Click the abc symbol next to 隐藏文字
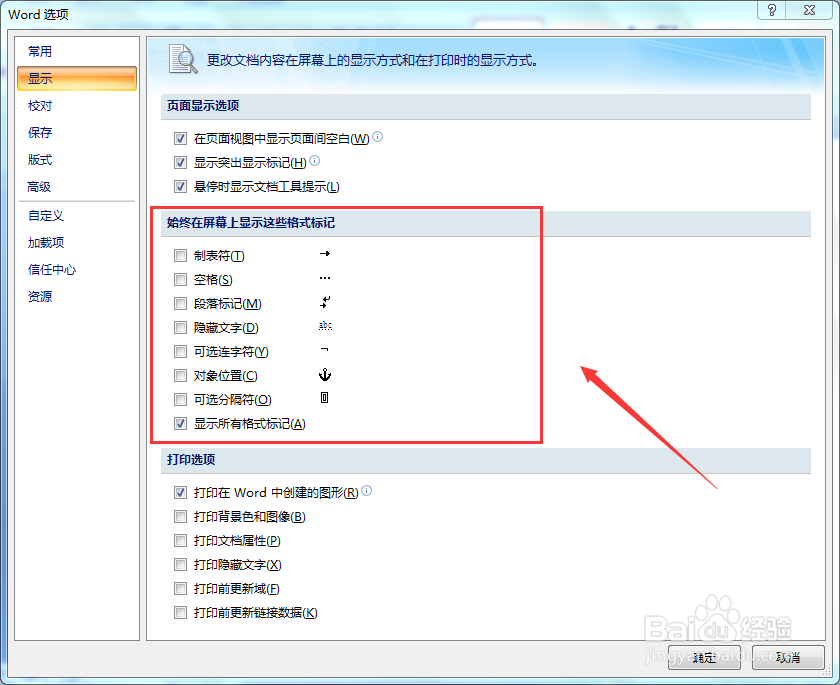The width and height of the screenshot is (840, 685). pyautogui.click(x=325, y=326)
